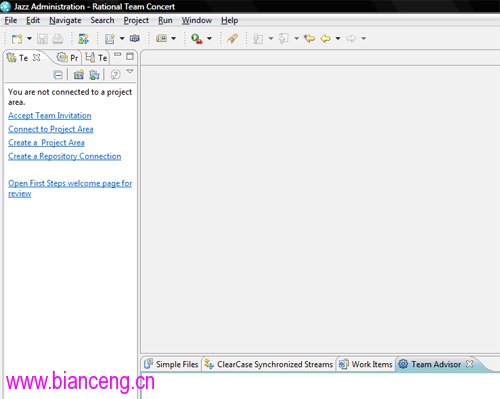
Task: Expand the Run tool dropdown arrow
Action: coord(209,38)
